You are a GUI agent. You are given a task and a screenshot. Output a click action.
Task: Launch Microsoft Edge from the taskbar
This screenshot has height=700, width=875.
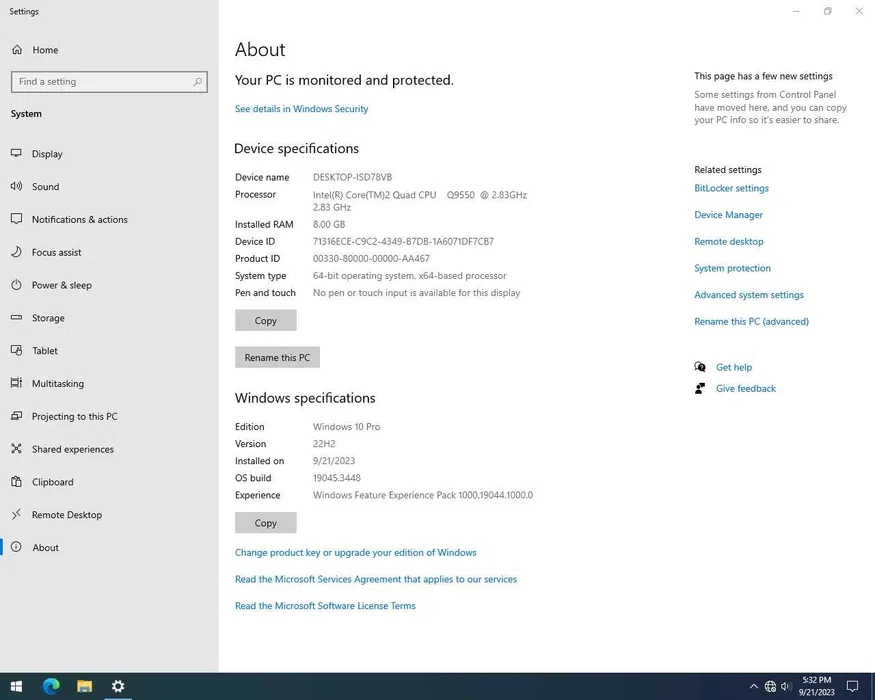click(51, 686)
